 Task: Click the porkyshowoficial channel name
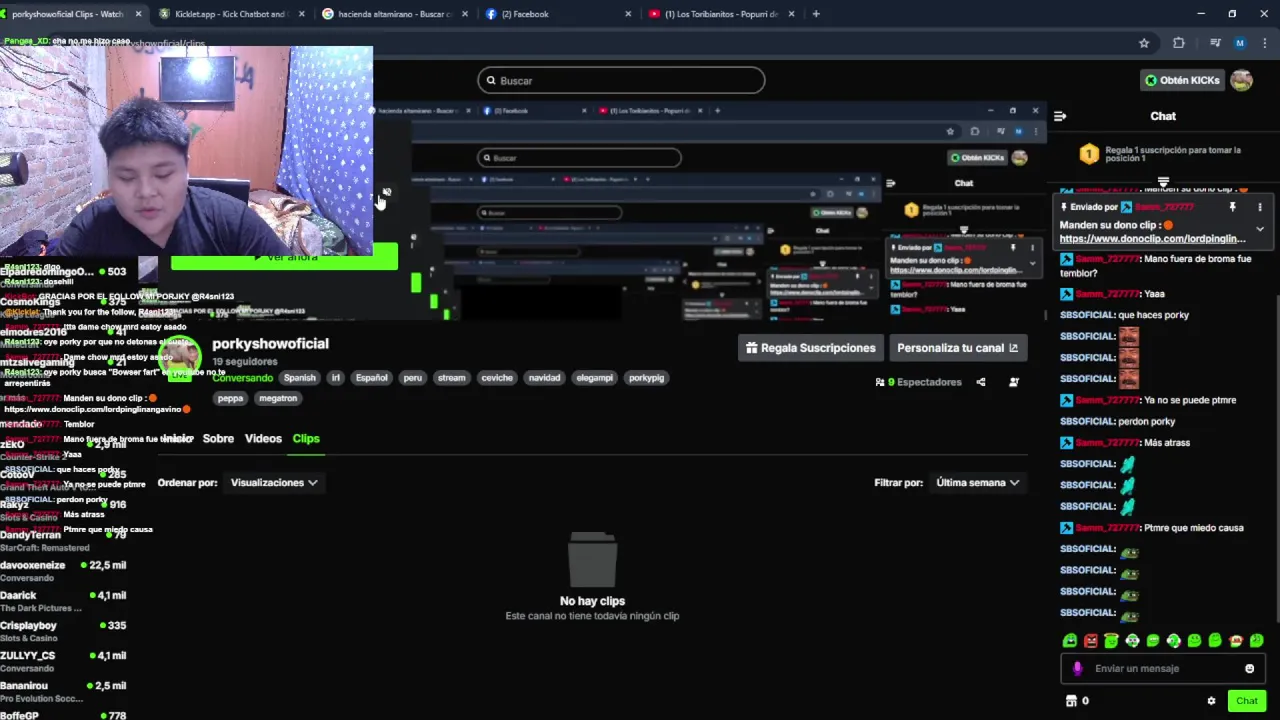click(x=270, y=344)
